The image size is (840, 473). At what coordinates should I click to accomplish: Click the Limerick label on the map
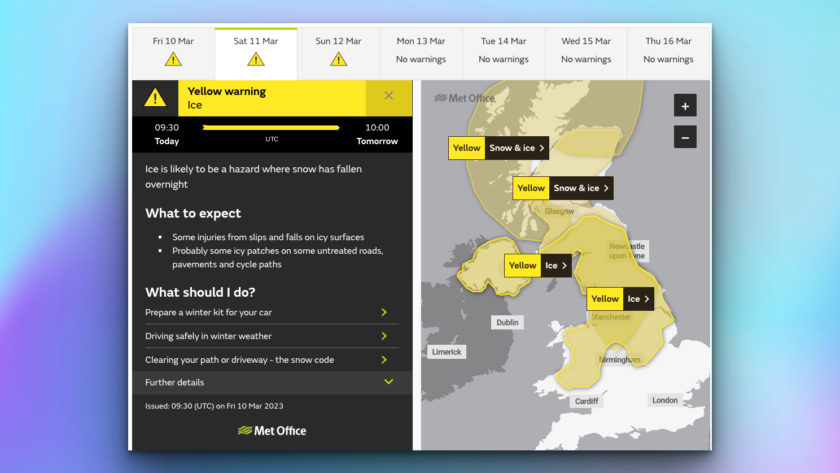(446, 352)
